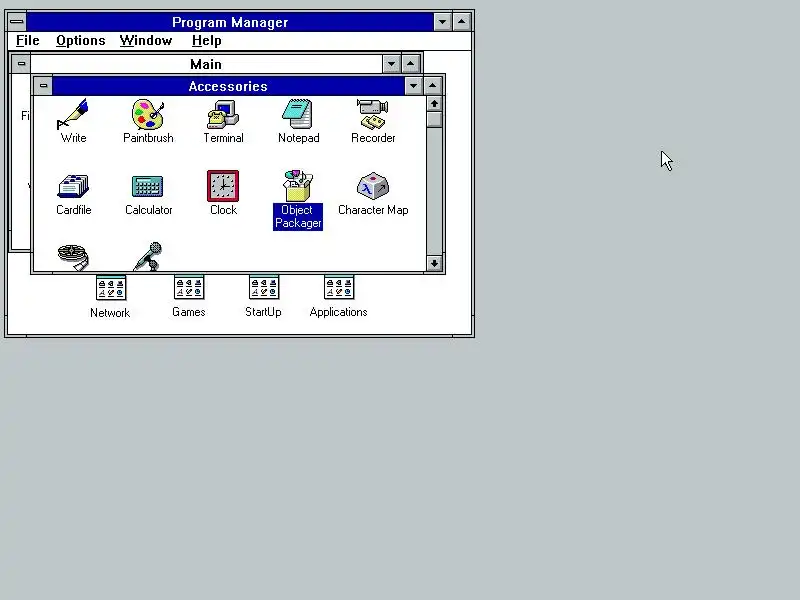
Task: Select the film reel Media Player icon
Action: click(x=73, y=257)
